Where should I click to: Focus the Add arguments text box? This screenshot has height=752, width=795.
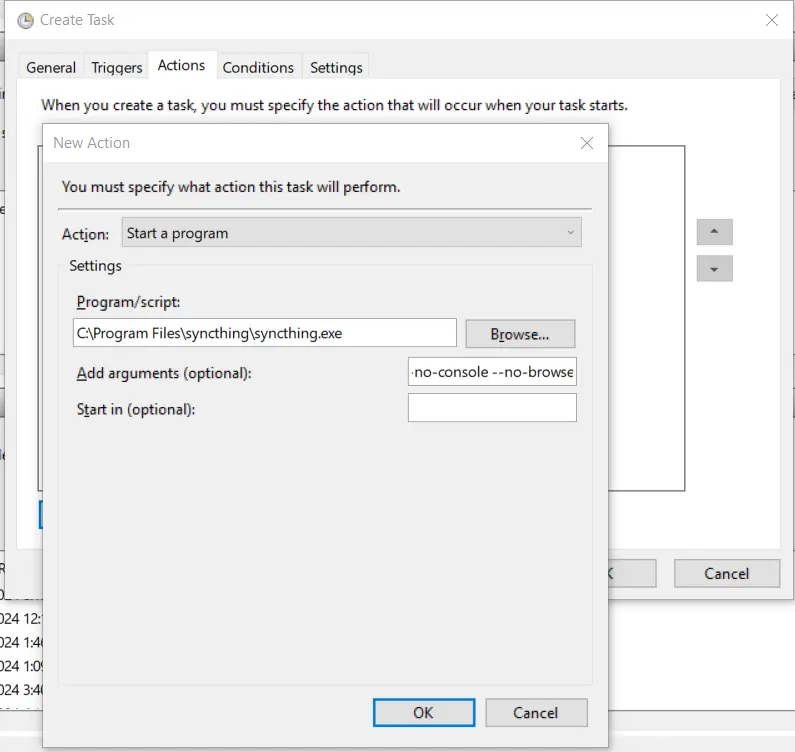pos(492,373)
